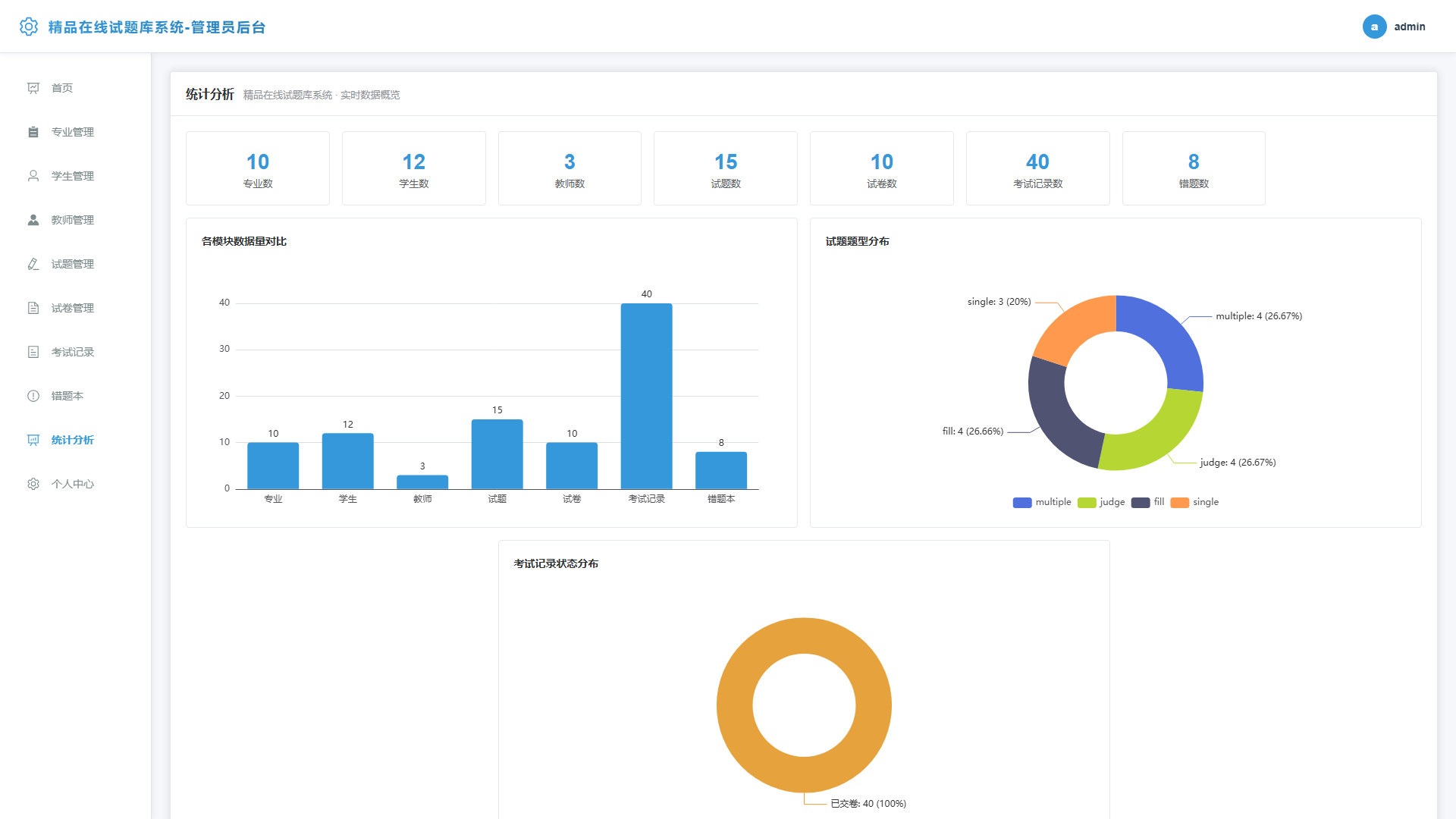
Task: Click the 试题数 statistic card
Action: [x=725, y=168]
